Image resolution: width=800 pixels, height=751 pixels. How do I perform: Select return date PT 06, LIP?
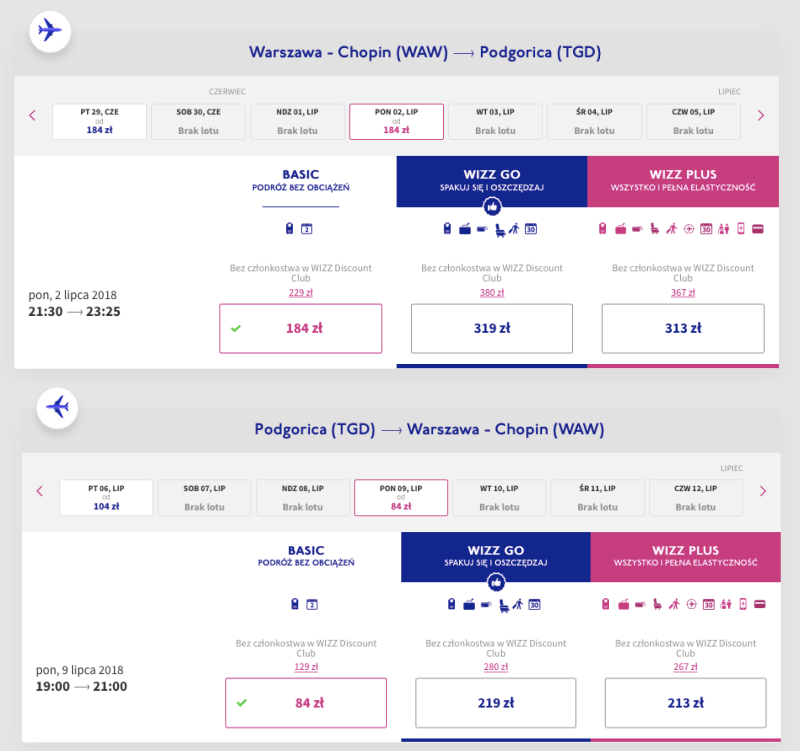coord(106,497)
